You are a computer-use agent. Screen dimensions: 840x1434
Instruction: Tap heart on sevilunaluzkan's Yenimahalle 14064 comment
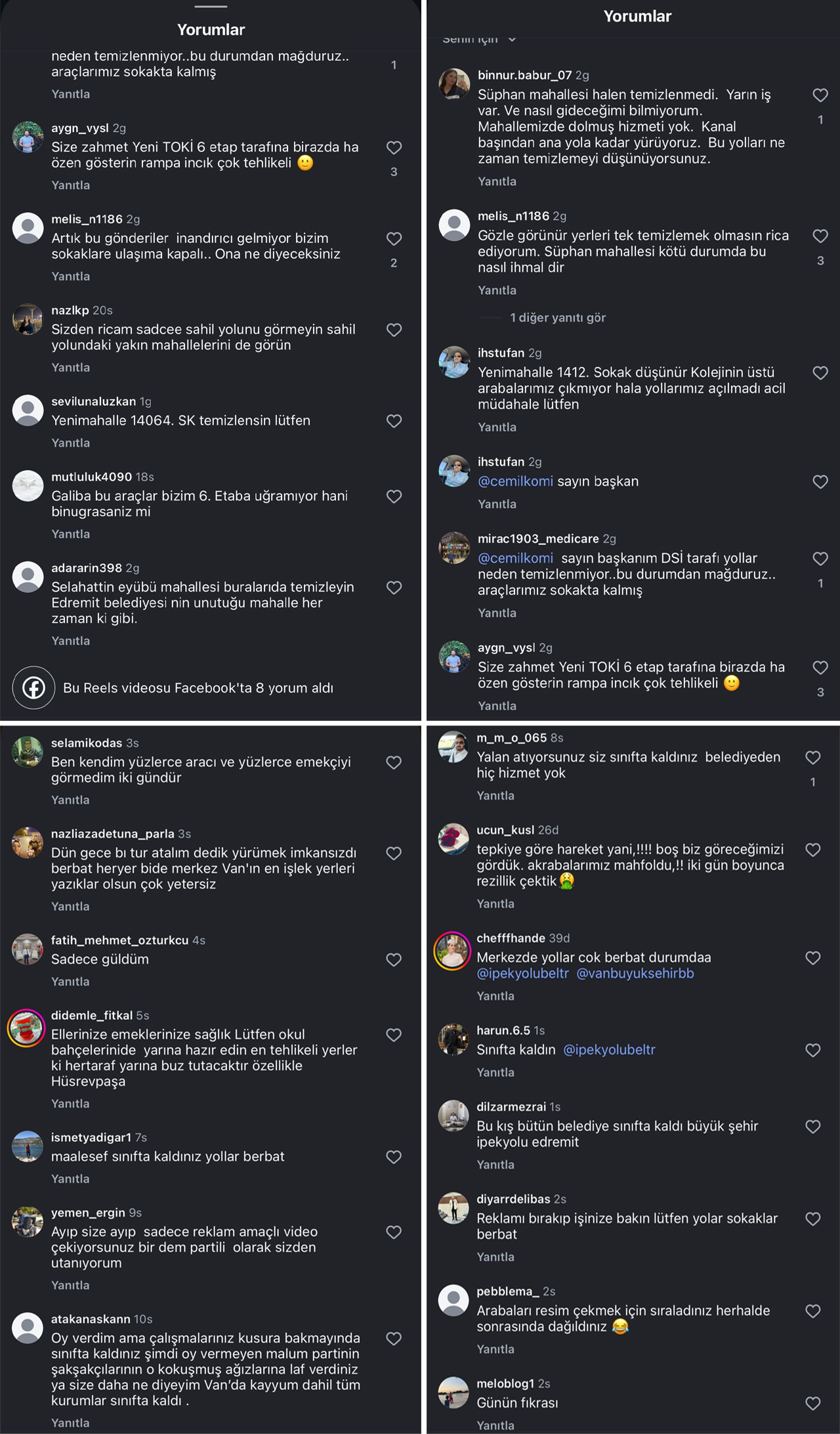(394, 421)
